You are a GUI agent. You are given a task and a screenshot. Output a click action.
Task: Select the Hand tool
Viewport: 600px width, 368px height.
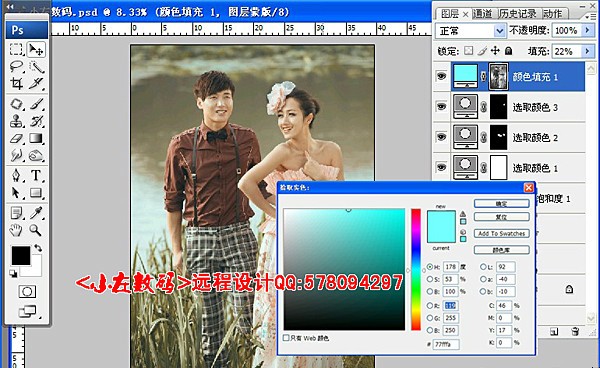(16, 230)
